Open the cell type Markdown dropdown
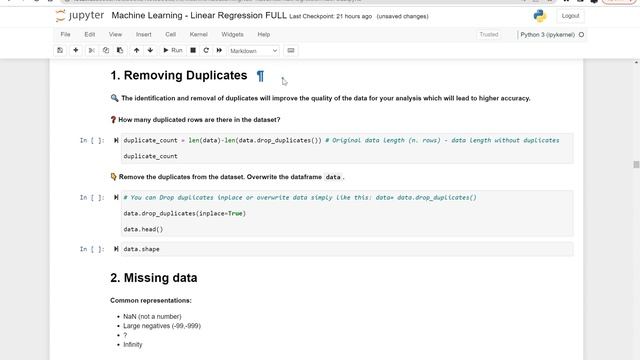The width and height of the screenshot is (640, 360). (x=253, y=51)
